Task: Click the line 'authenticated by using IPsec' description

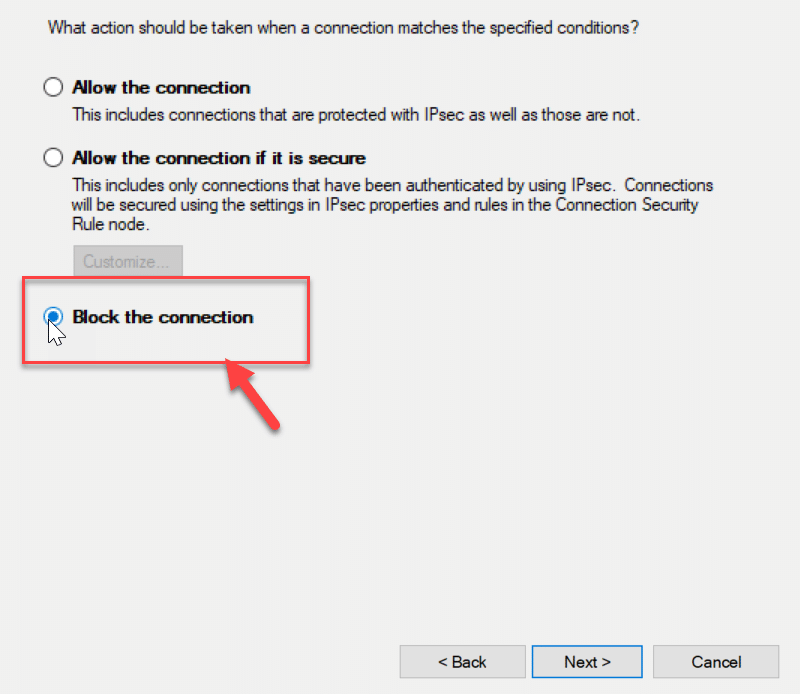Action: tap(392, 186)
